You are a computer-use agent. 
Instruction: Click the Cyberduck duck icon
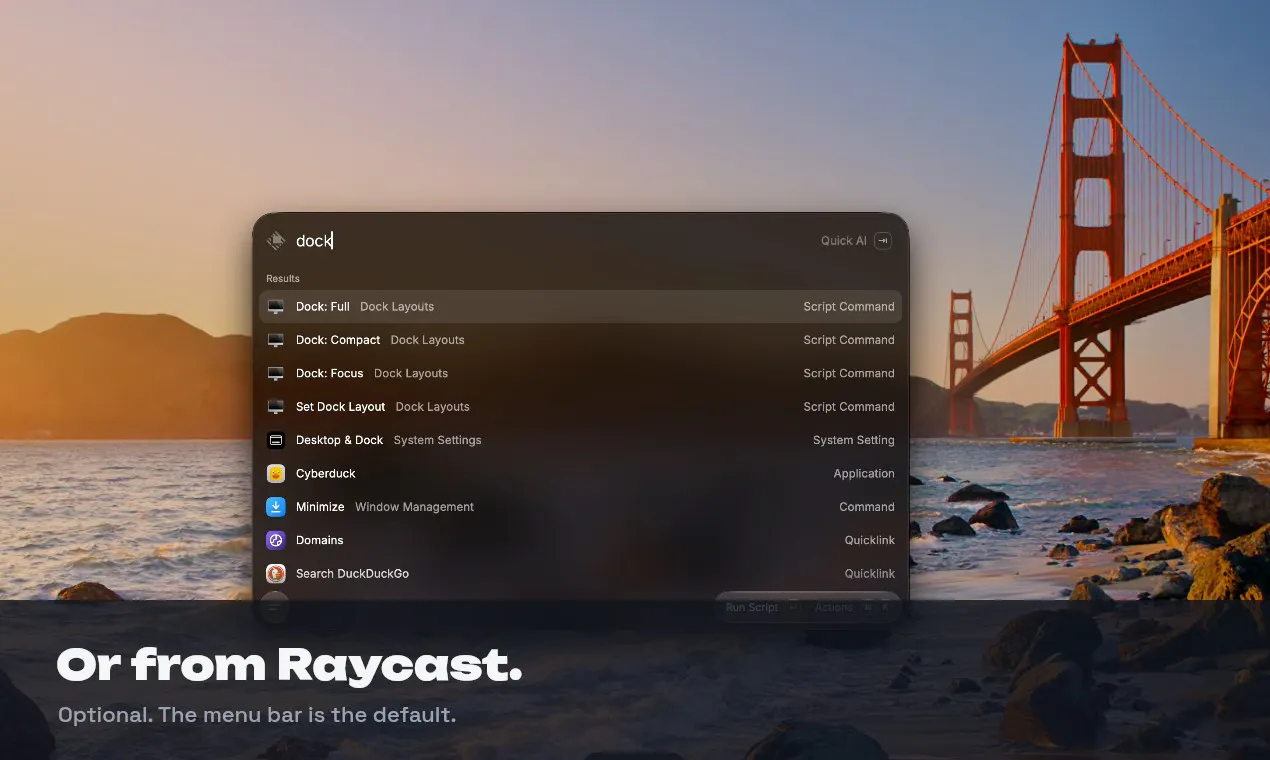pos(276,473)
